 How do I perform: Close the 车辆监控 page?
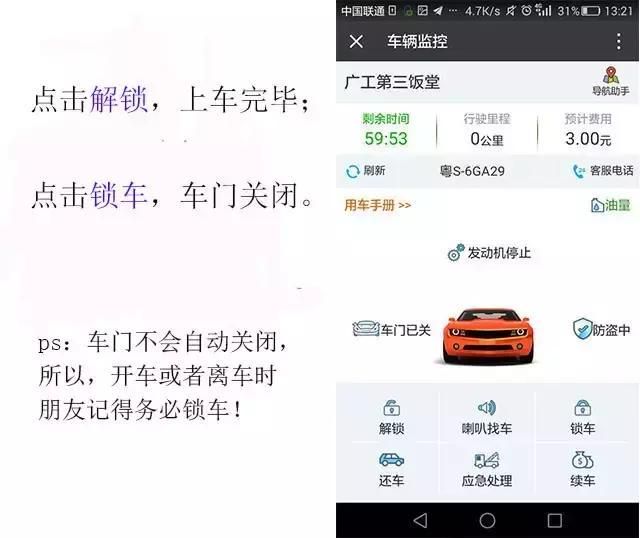tap(356, 42)
